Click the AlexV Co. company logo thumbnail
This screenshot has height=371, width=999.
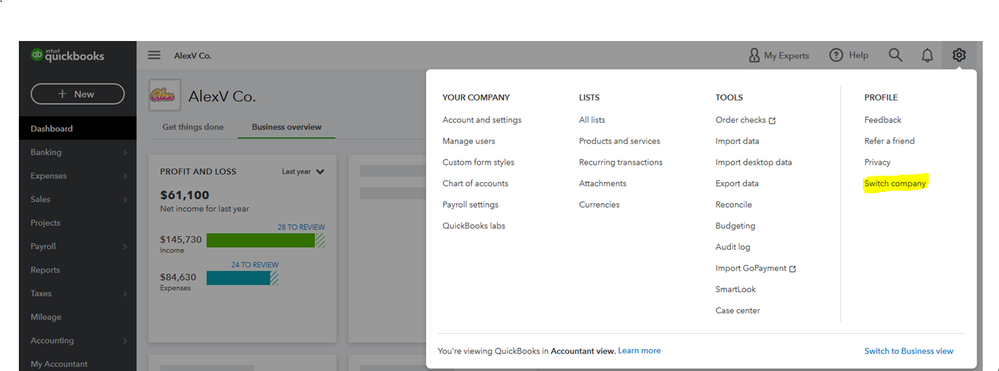[x=164, y=96]
